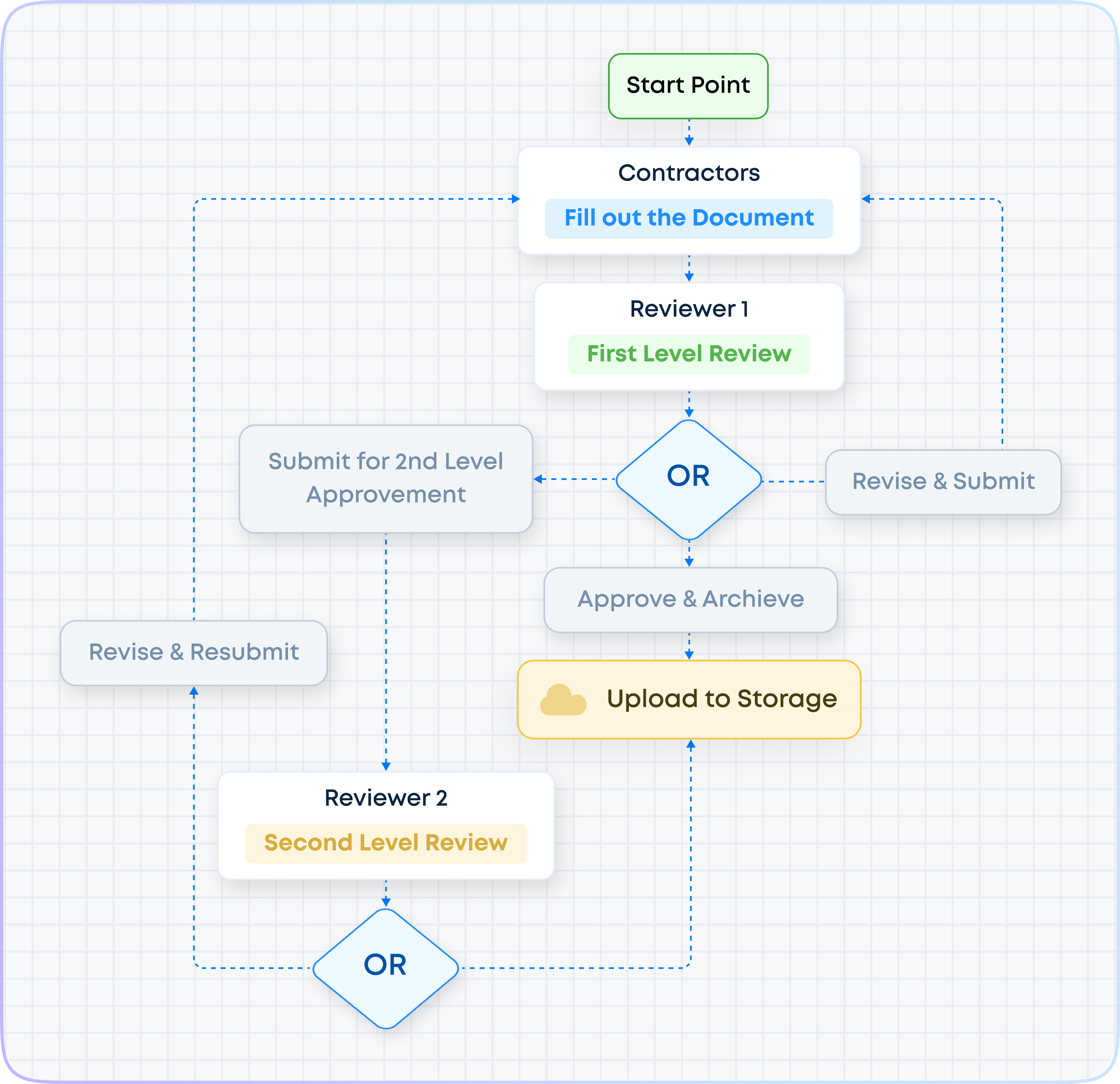Select the Reviewer 1 card heading

coord(689,309)
